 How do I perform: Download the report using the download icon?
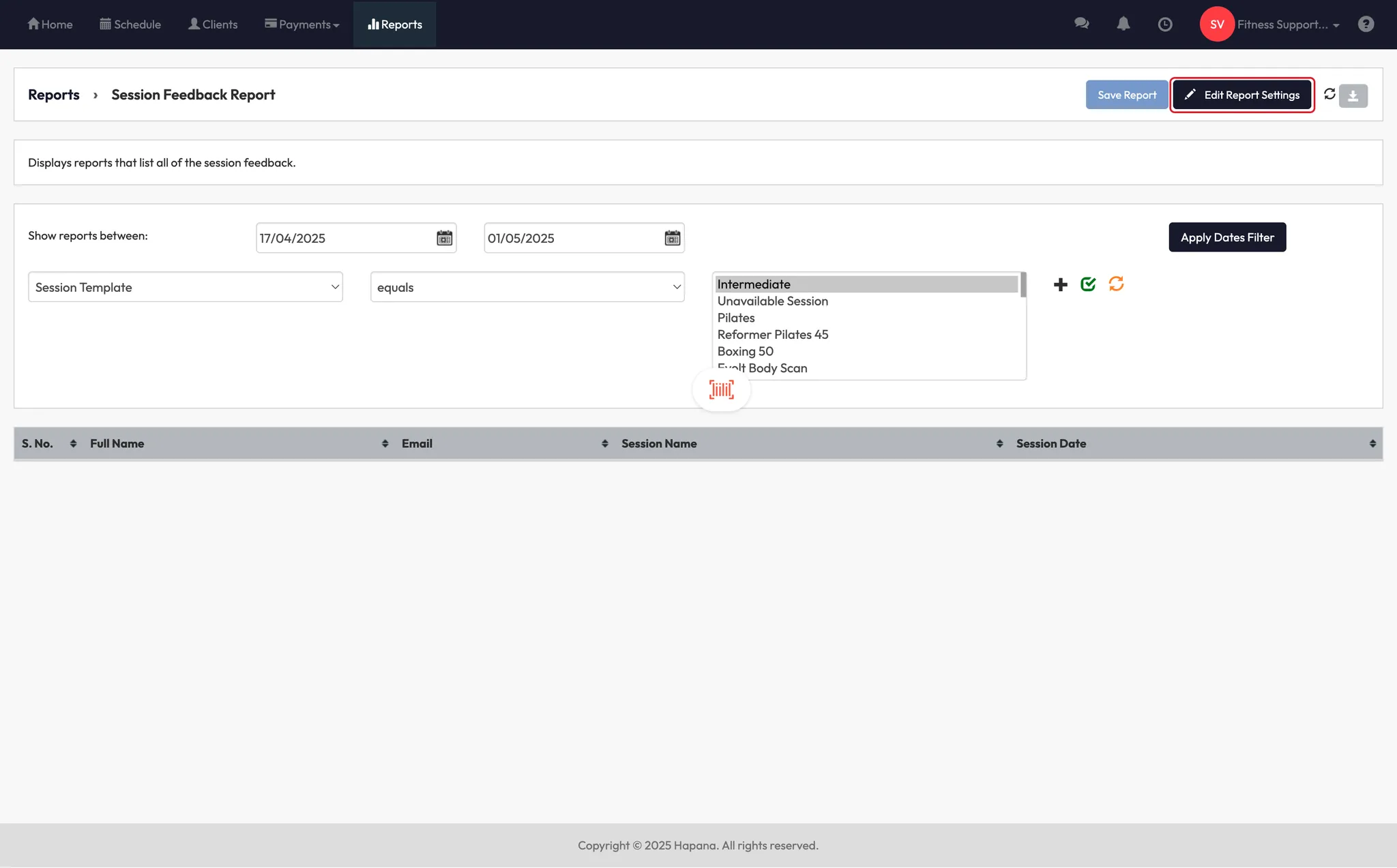1353,96
